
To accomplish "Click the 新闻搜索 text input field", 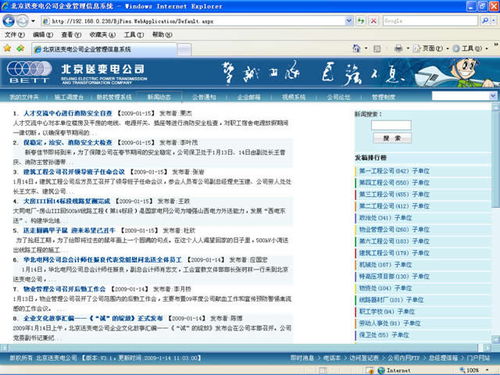I will click(x=391, y=125).
